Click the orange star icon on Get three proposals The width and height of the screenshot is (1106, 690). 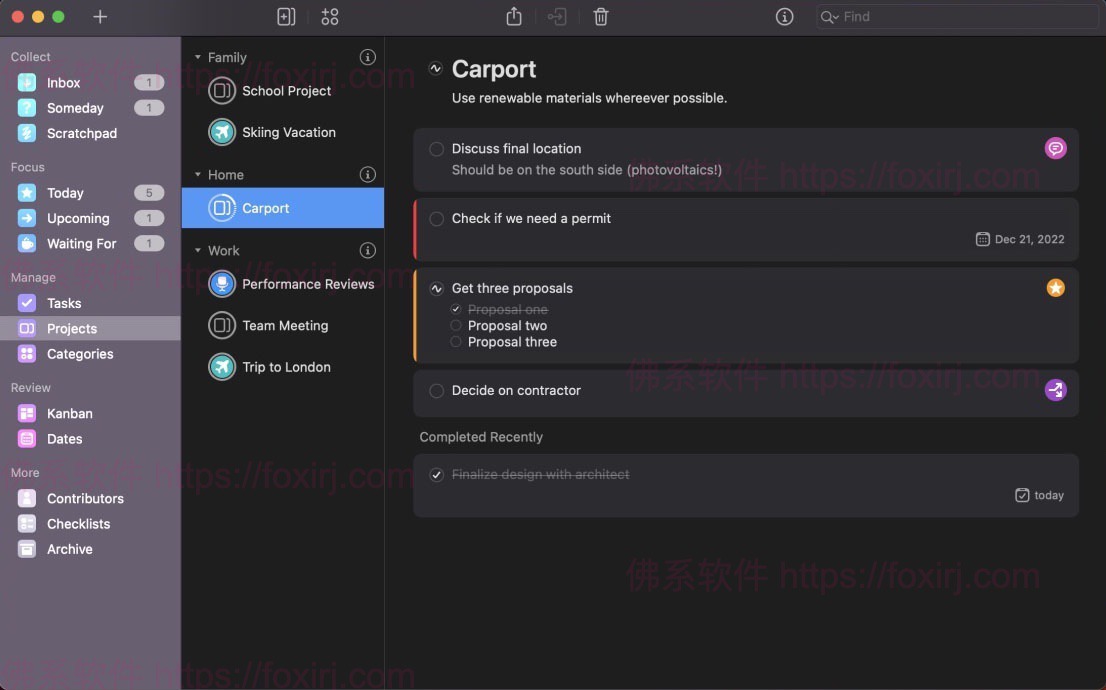click(1055, 288)
